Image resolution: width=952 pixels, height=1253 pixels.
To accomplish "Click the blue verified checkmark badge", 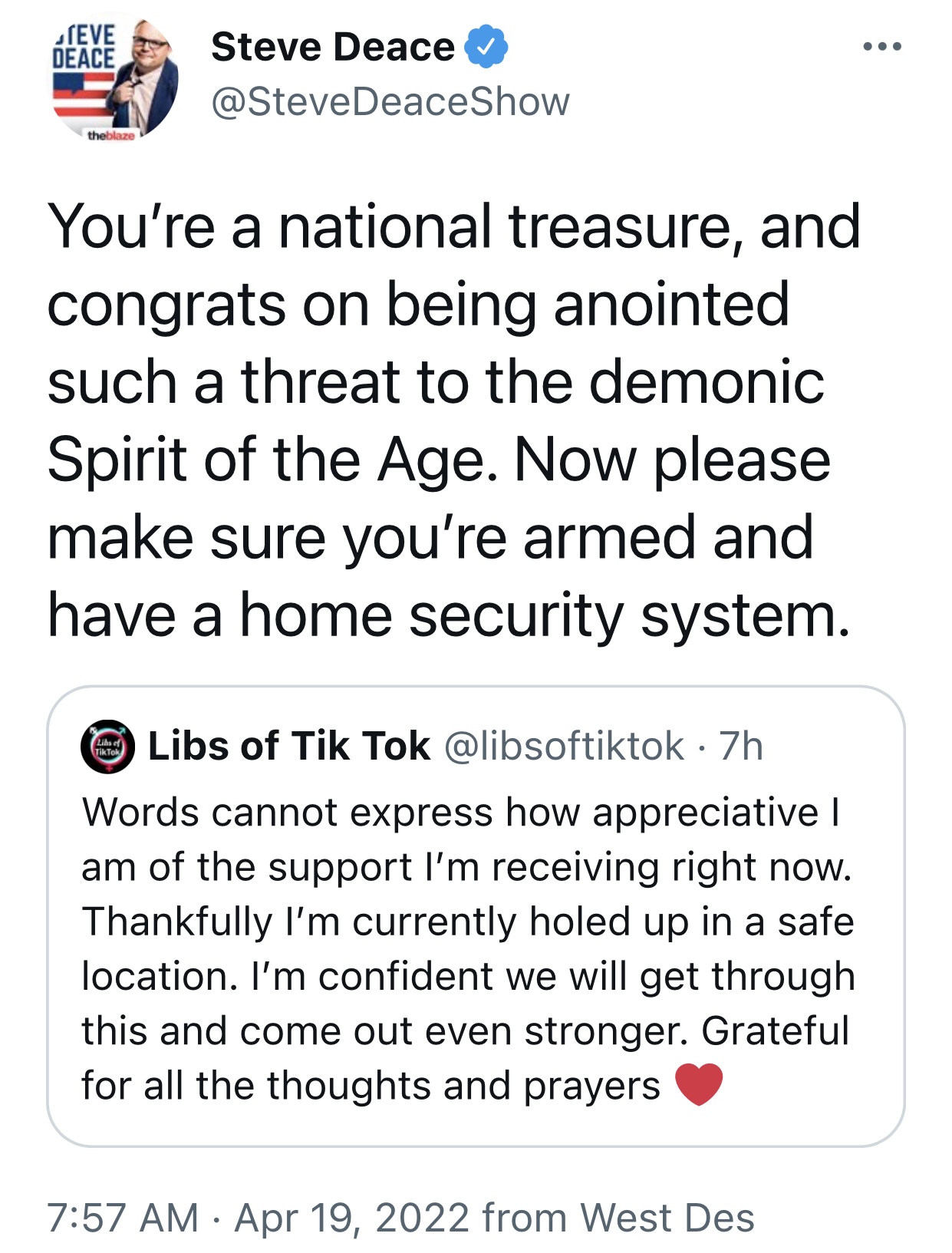I will (486, 47).
